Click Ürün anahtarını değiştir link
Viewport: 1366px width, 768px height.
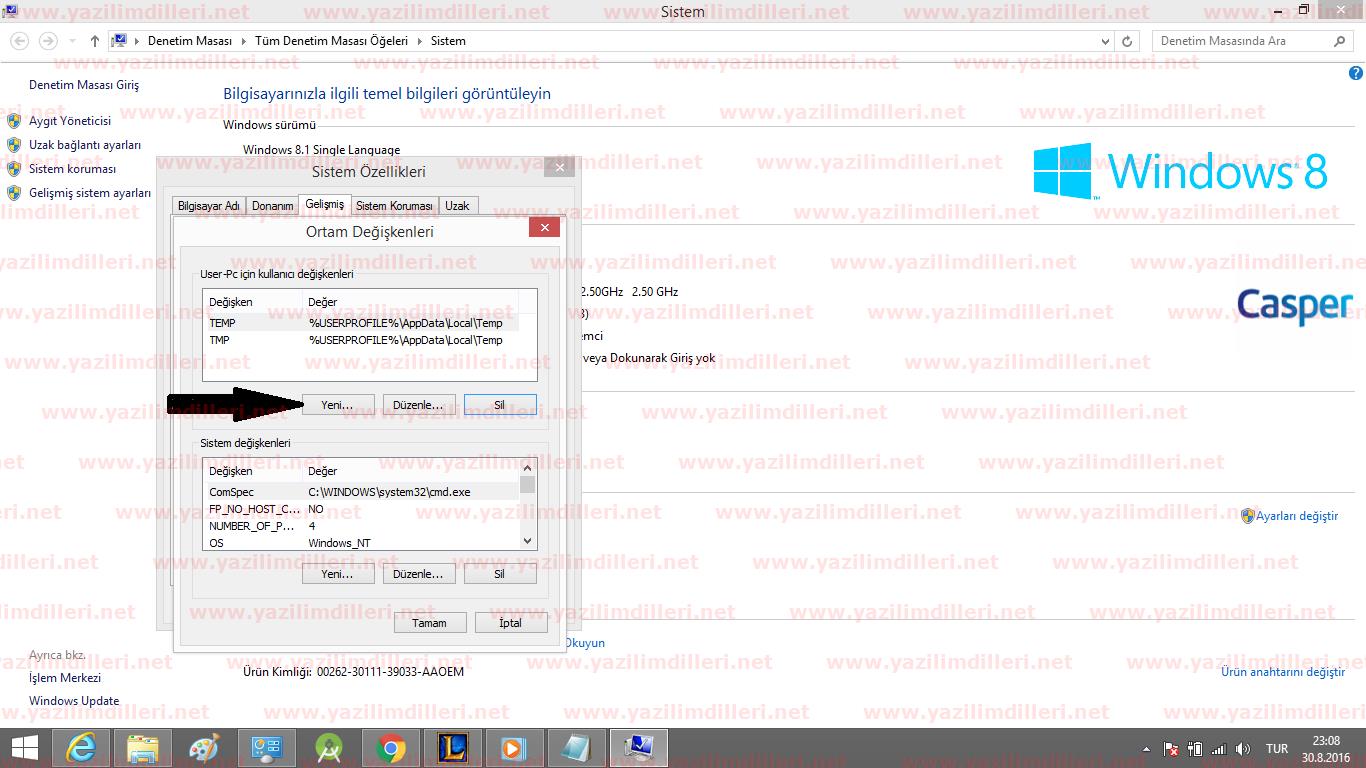(1283, 672)
